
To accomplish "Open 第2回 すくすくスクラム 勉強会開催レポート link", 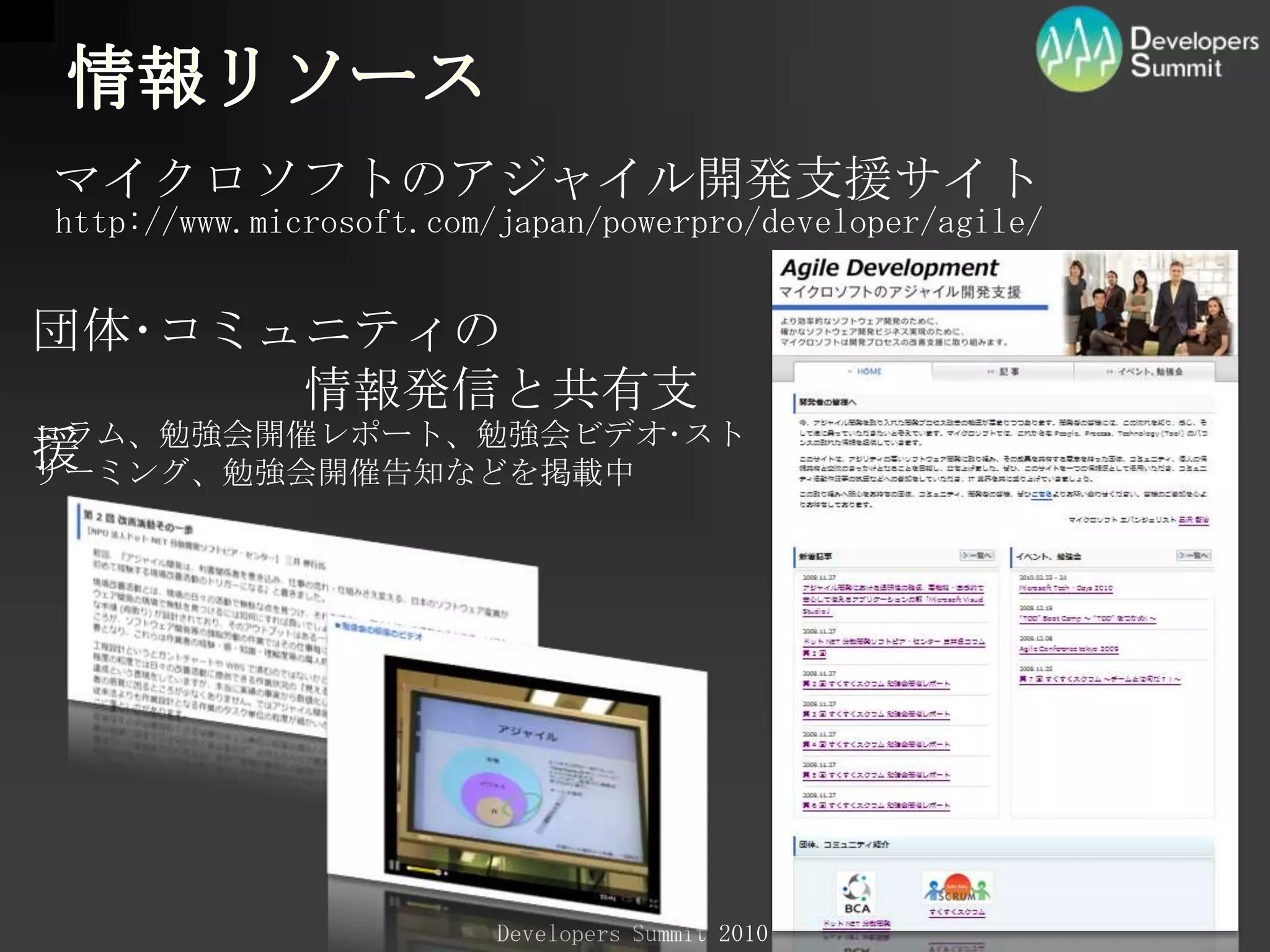I will [876, 684].
